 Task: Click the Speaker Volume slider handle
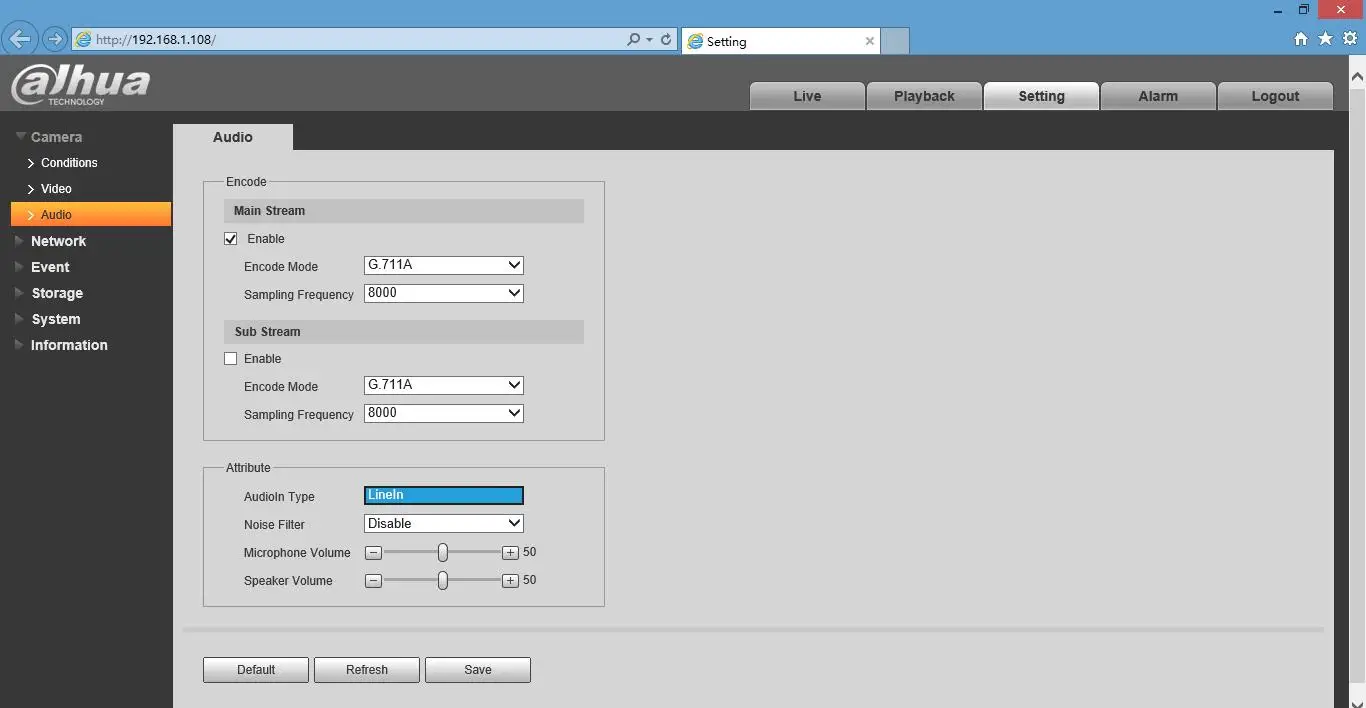442,580
